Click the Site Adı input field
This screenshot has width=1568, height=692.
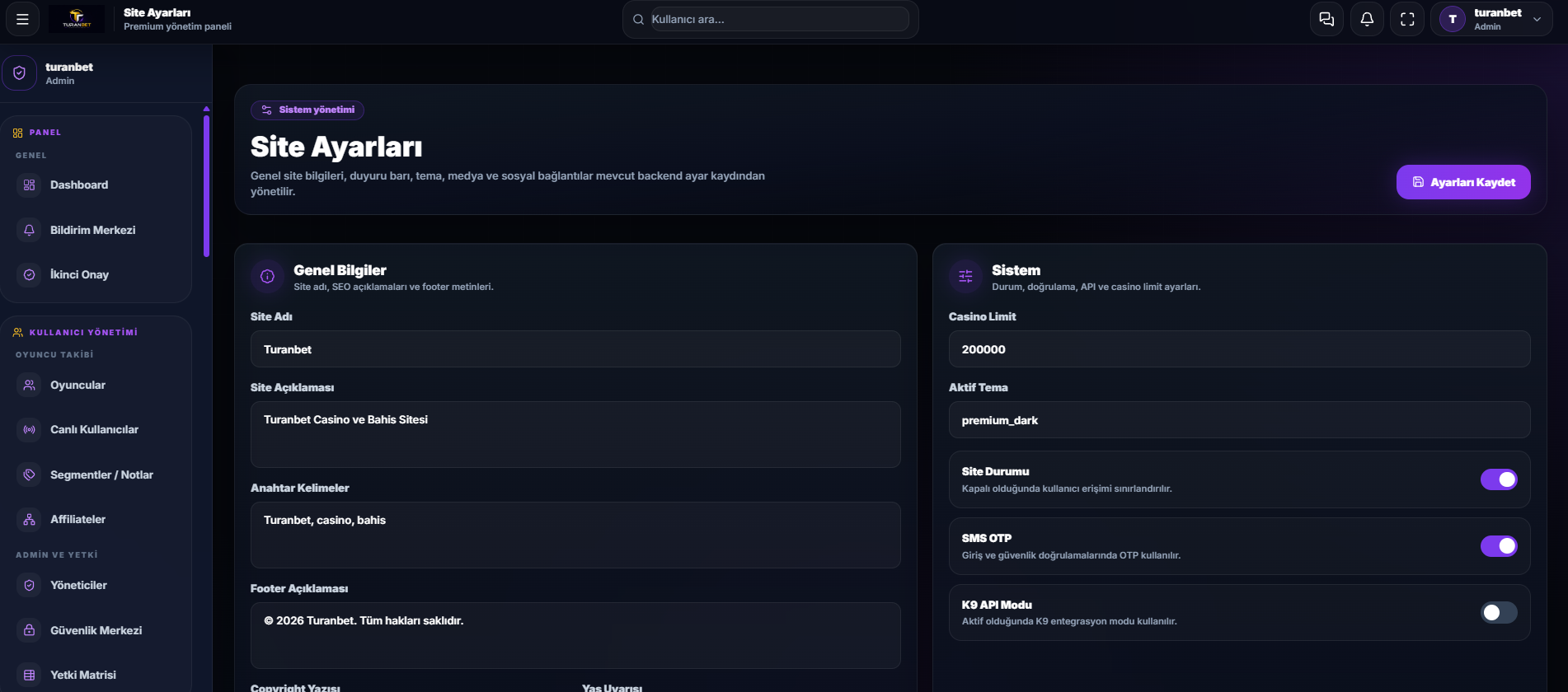[x=575, y=349]
